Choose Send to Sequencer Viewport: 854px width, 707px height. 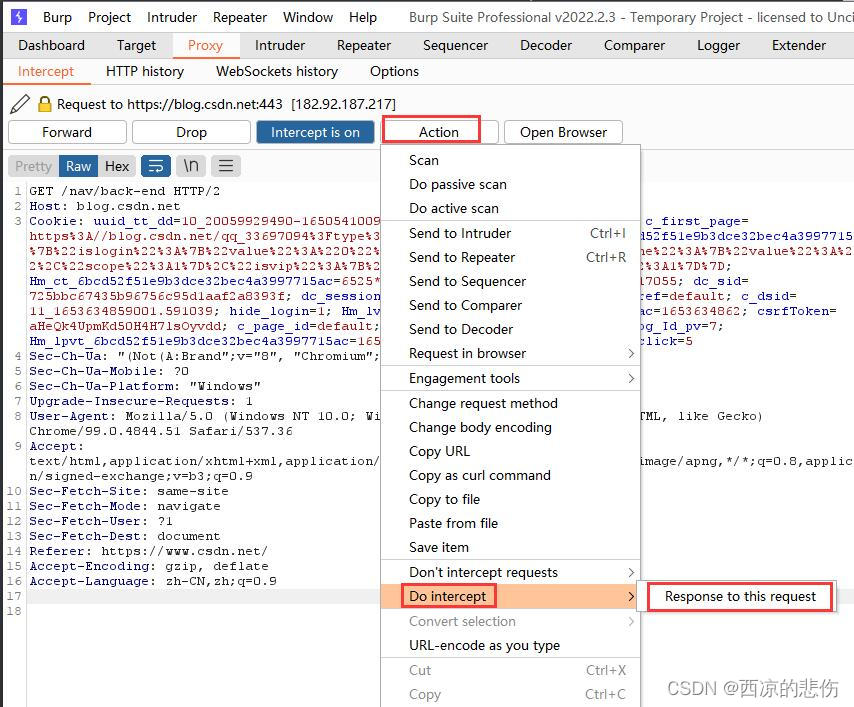510,281
